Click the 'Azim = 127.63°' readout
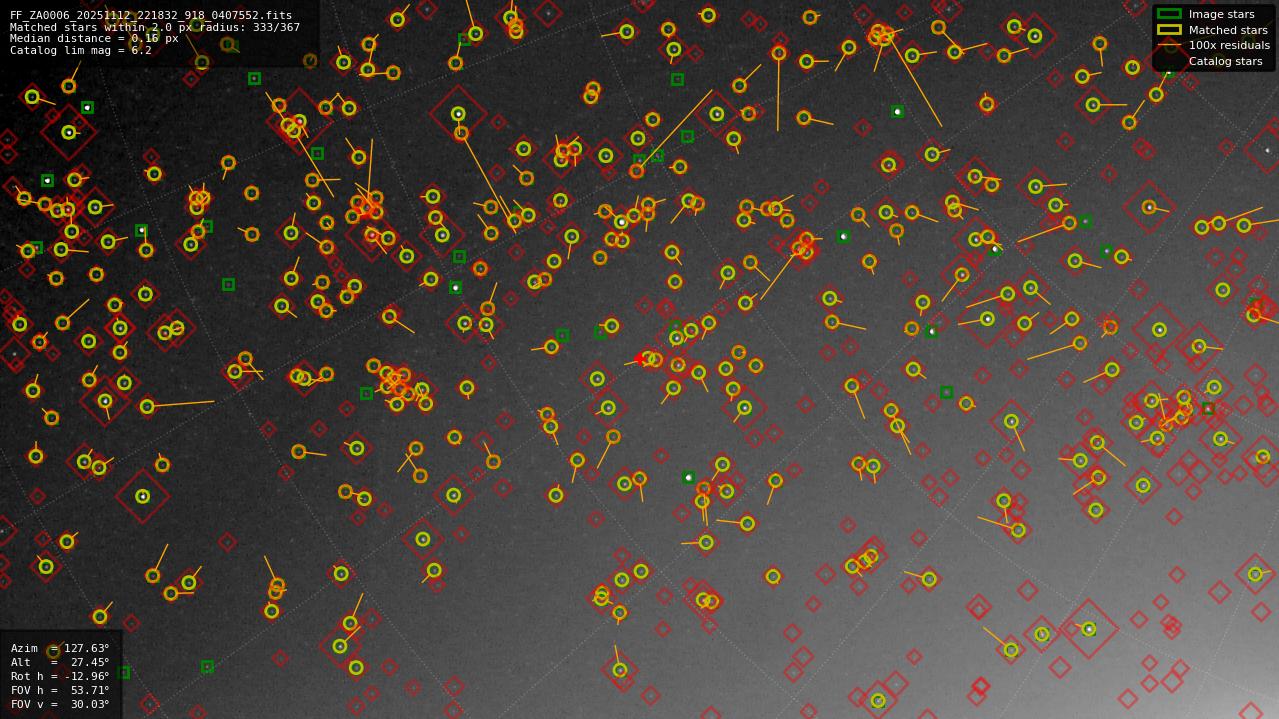 pos(60,648)
